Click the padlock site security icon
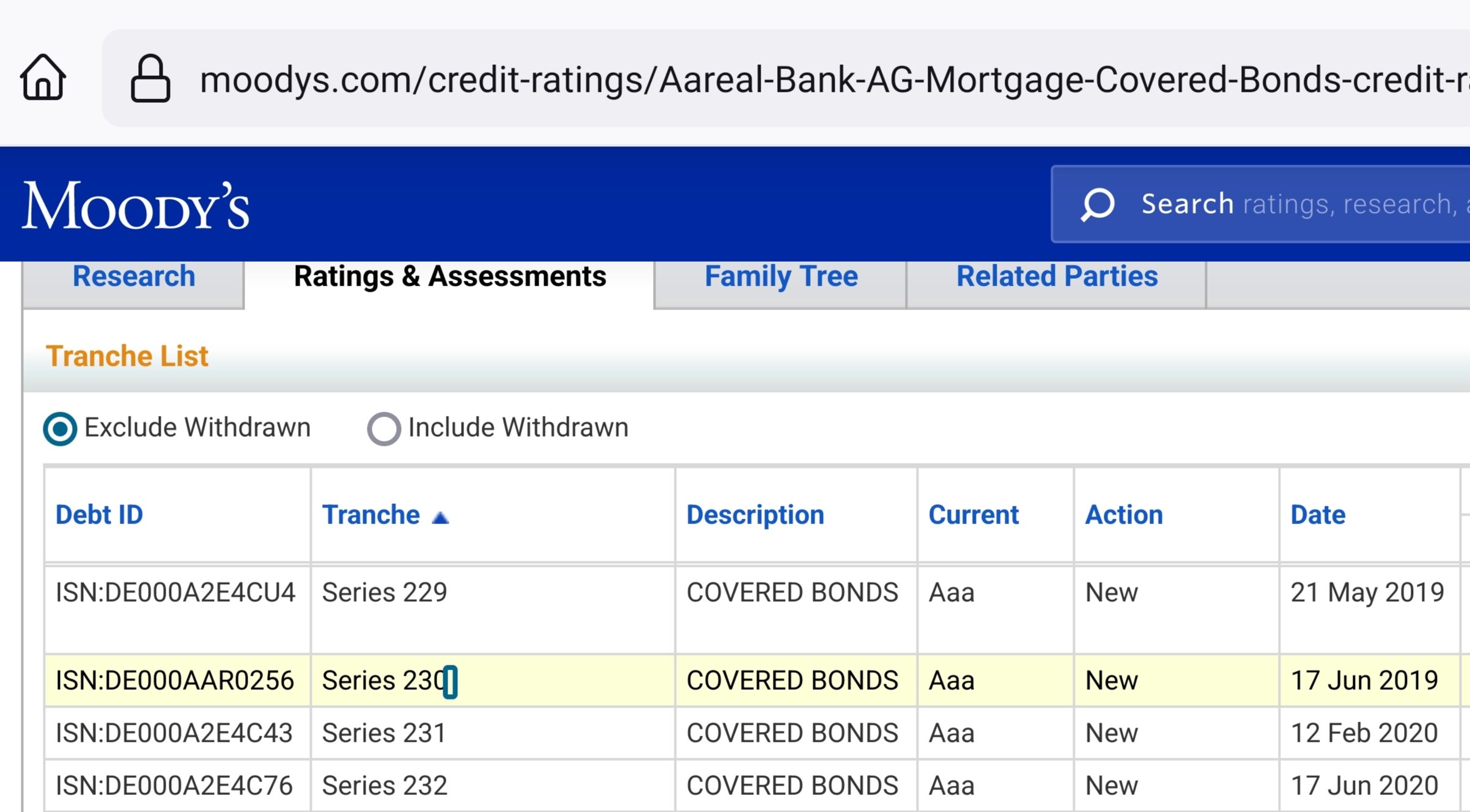The height and width of the screenshot is (812, 1470). [150, 78]
